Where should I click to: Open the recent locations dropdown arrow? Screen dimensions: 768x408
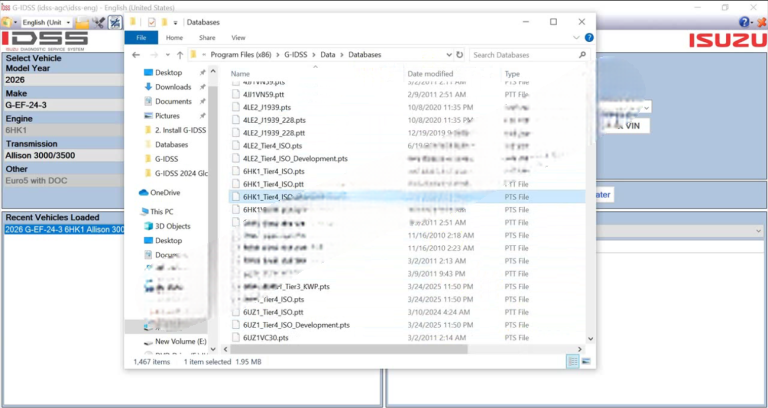tap(168, 55)
